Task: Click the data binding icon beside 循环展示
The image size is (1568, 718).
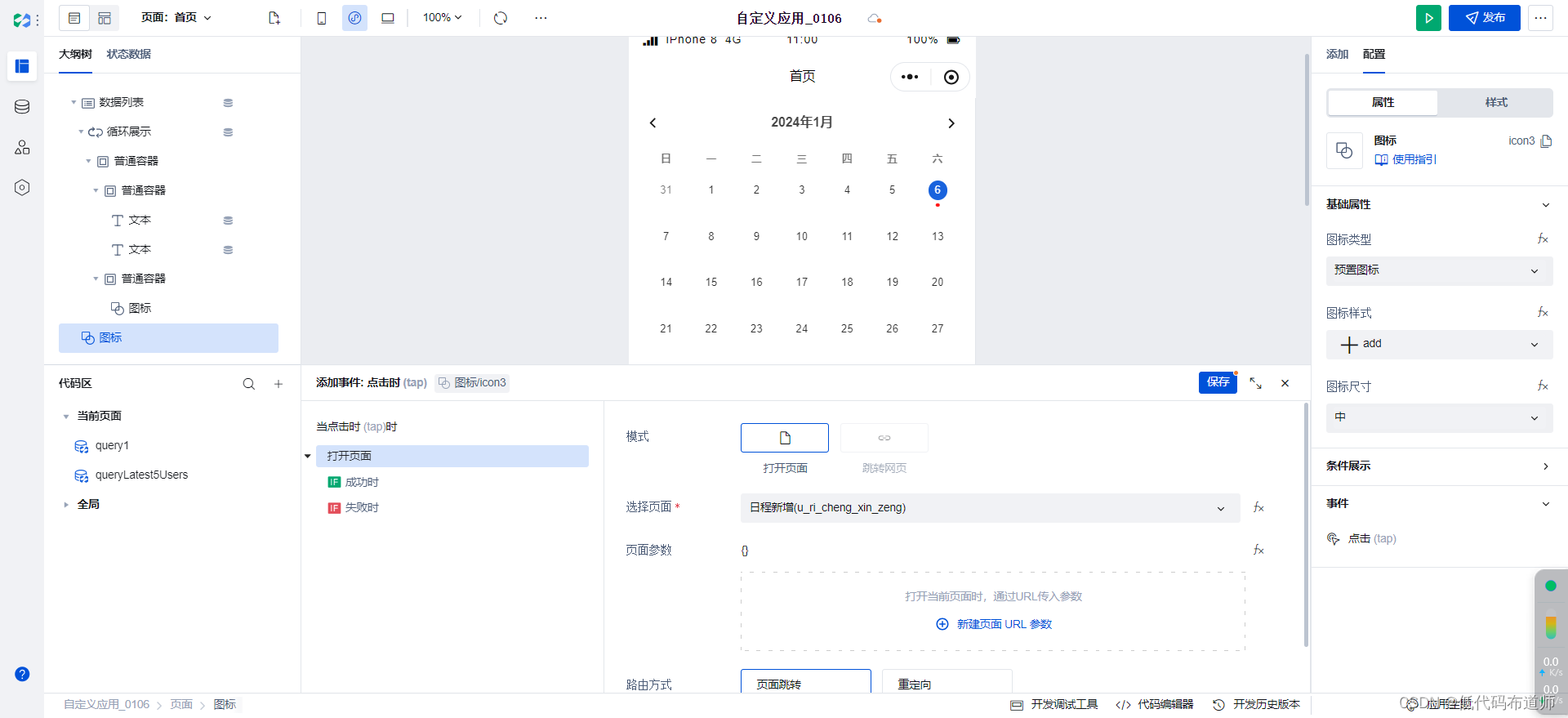Action: (228, 132)
